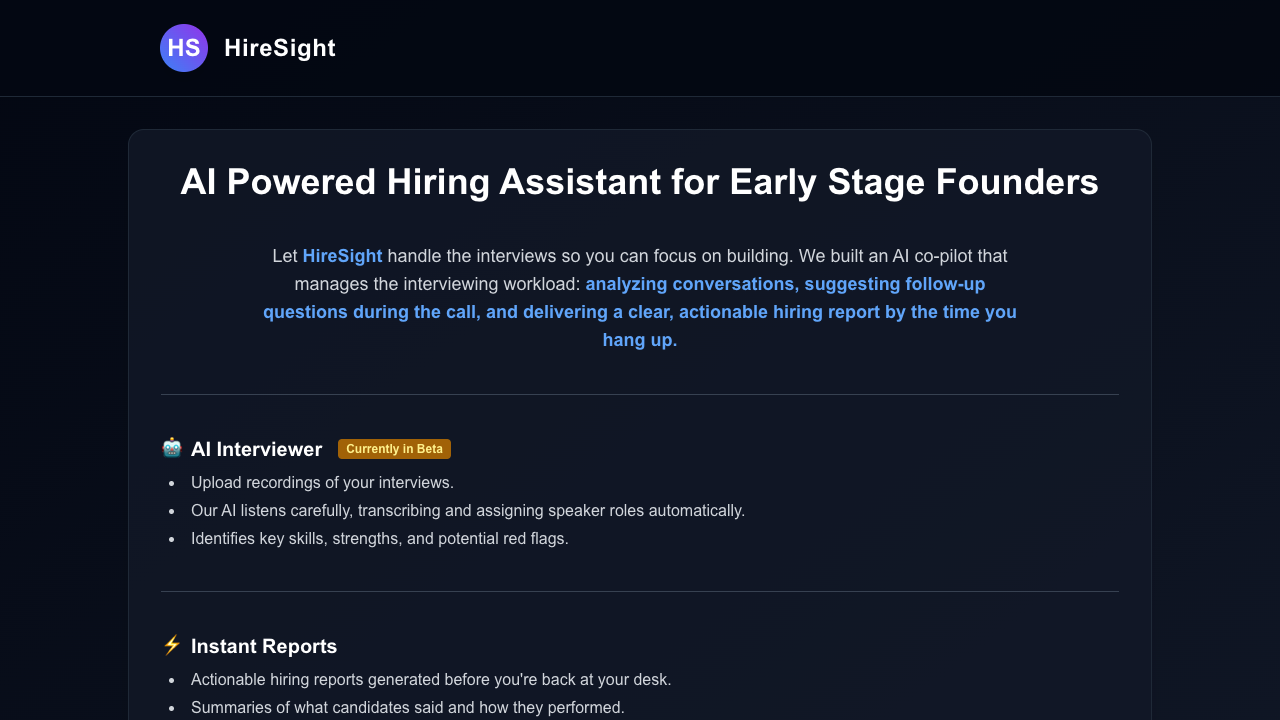
Task: Click the Instant Reports section heading
Action: point(264,646)
